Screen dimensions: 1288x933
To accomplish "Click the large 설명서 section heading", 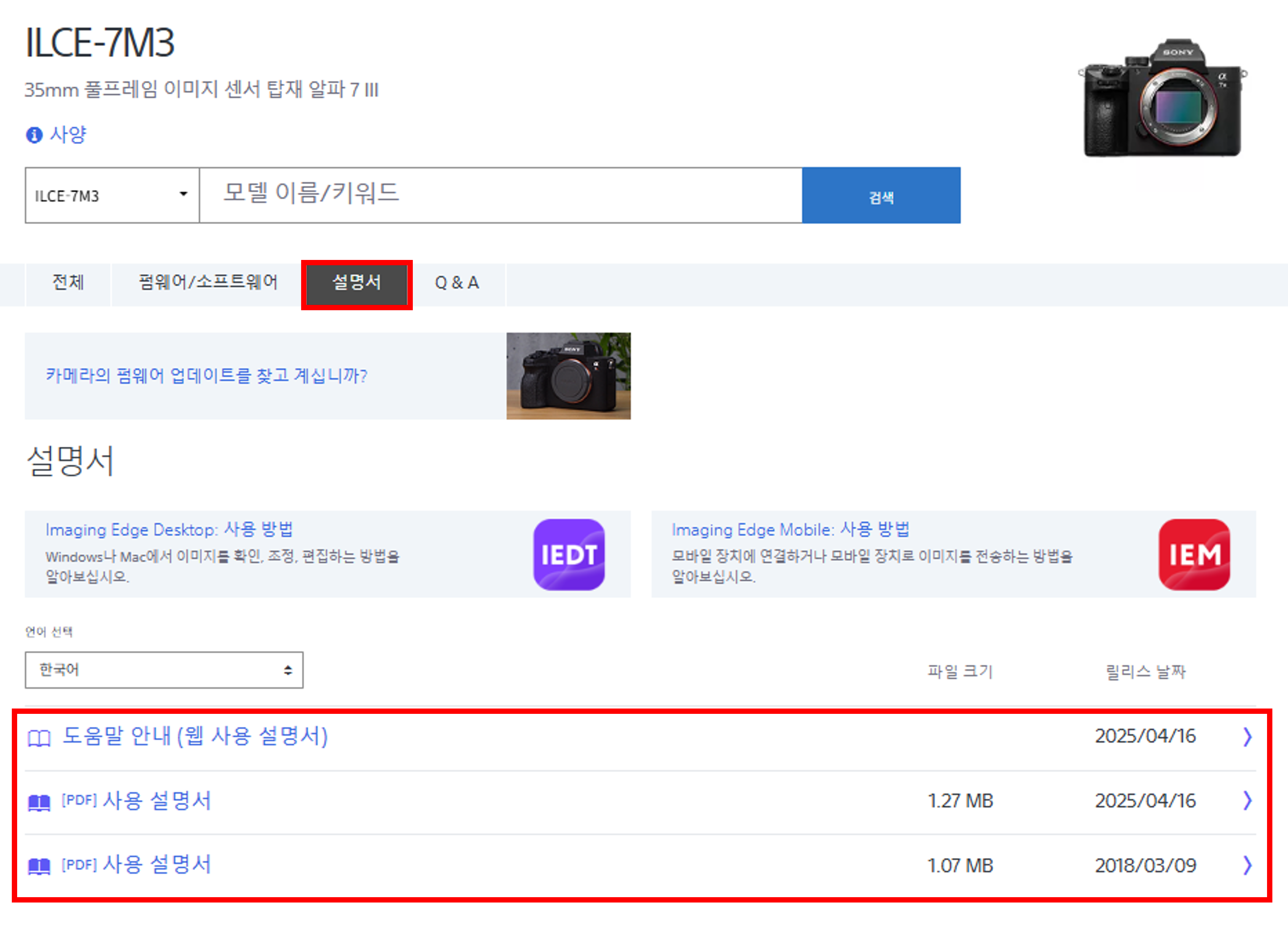I will [71, 460].
